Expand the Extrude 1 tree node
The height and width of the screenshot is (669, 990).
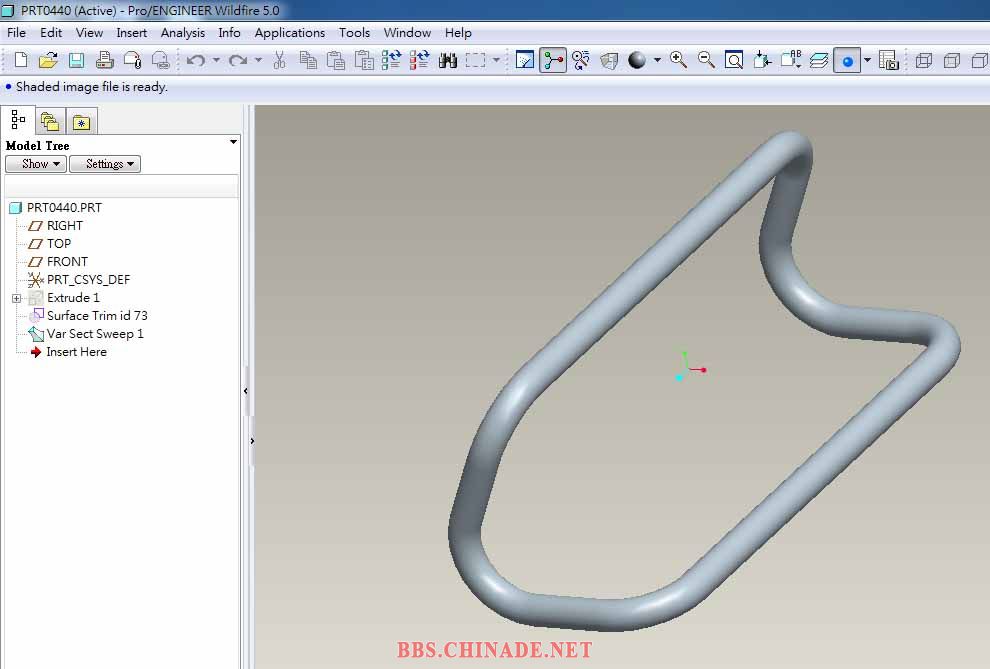pyautogui.click(x=16, y=298)
